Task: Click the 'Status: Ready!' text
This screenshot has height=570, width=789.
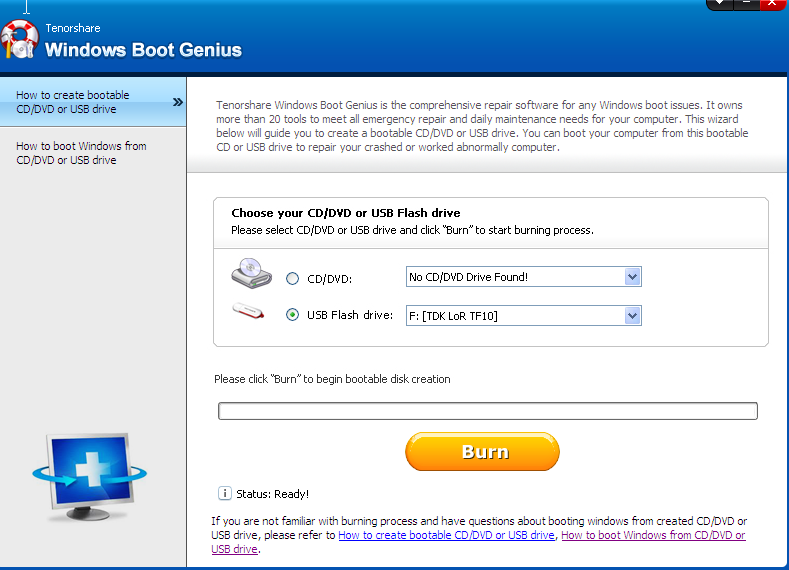Action: tap(272, 494)
